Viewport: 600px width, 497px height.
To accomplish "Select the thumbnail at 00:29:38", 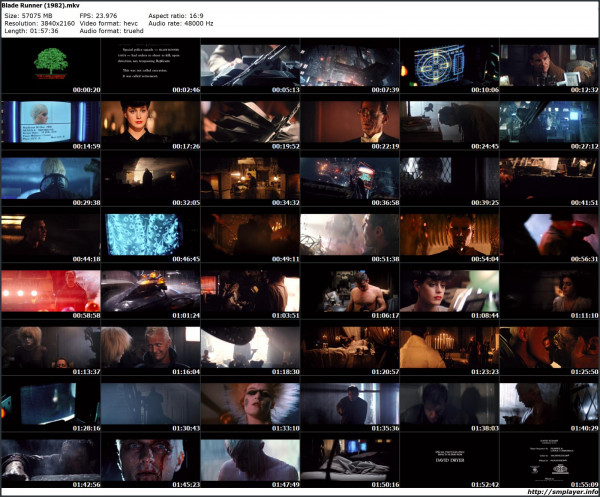I will click(x=51, y=178).
